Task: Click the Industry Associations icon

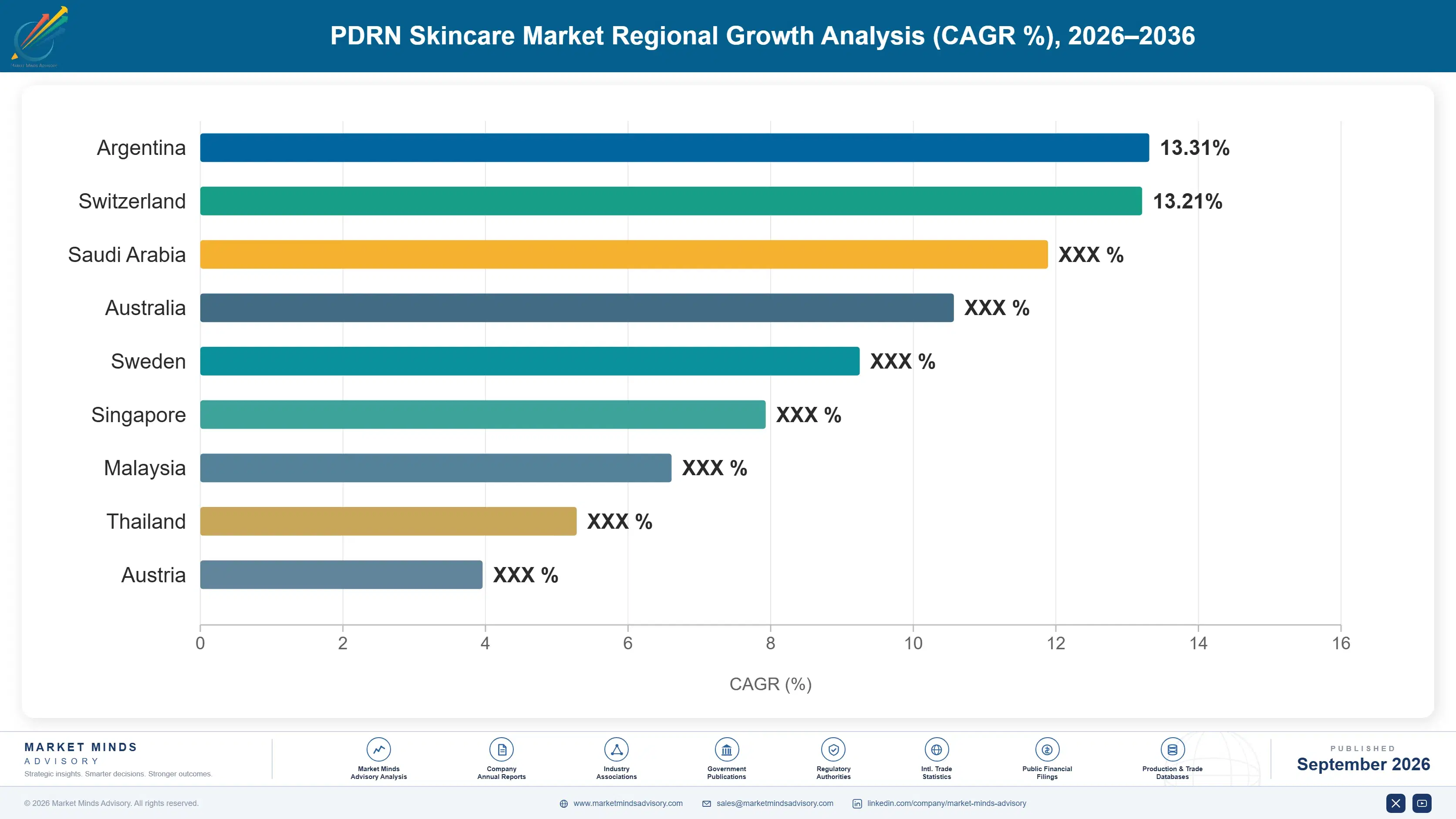Action: click(617, 749)
